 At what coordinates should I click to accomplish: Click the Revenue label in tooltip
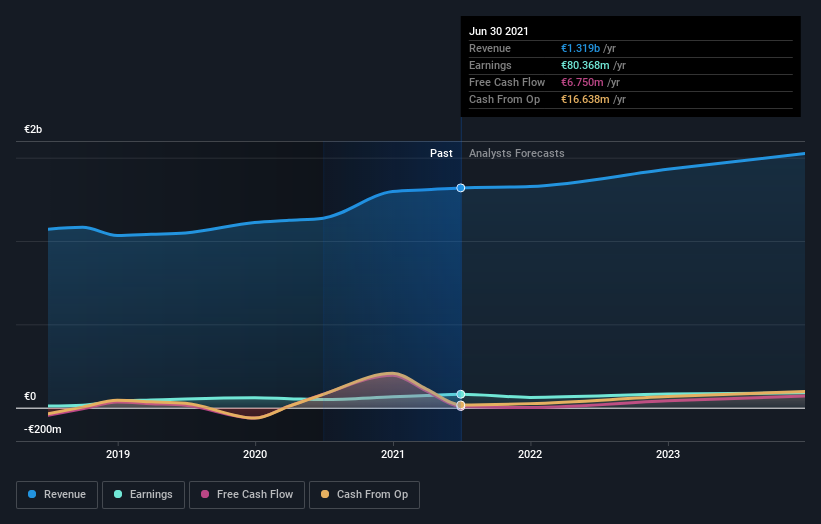[x=490, y=48]
